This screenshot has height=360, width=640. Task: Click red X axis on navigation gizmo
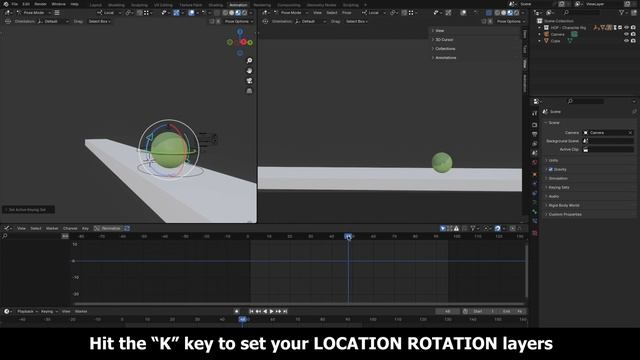click(x=243, y=42)
